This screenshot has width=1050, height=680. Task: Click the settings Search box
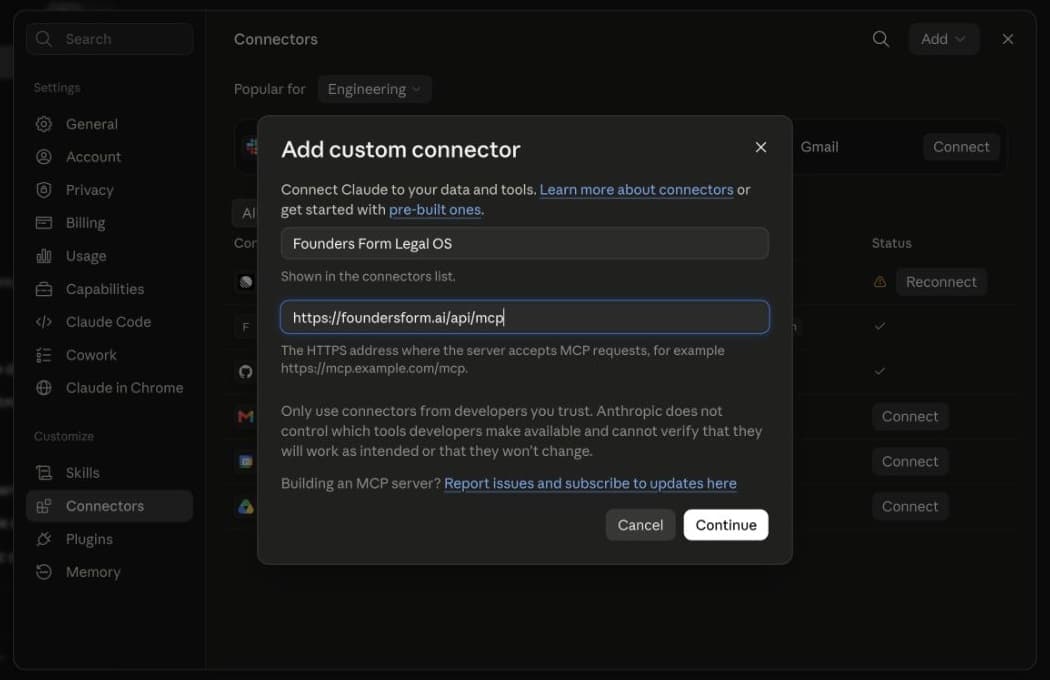[x=110, y=39]
